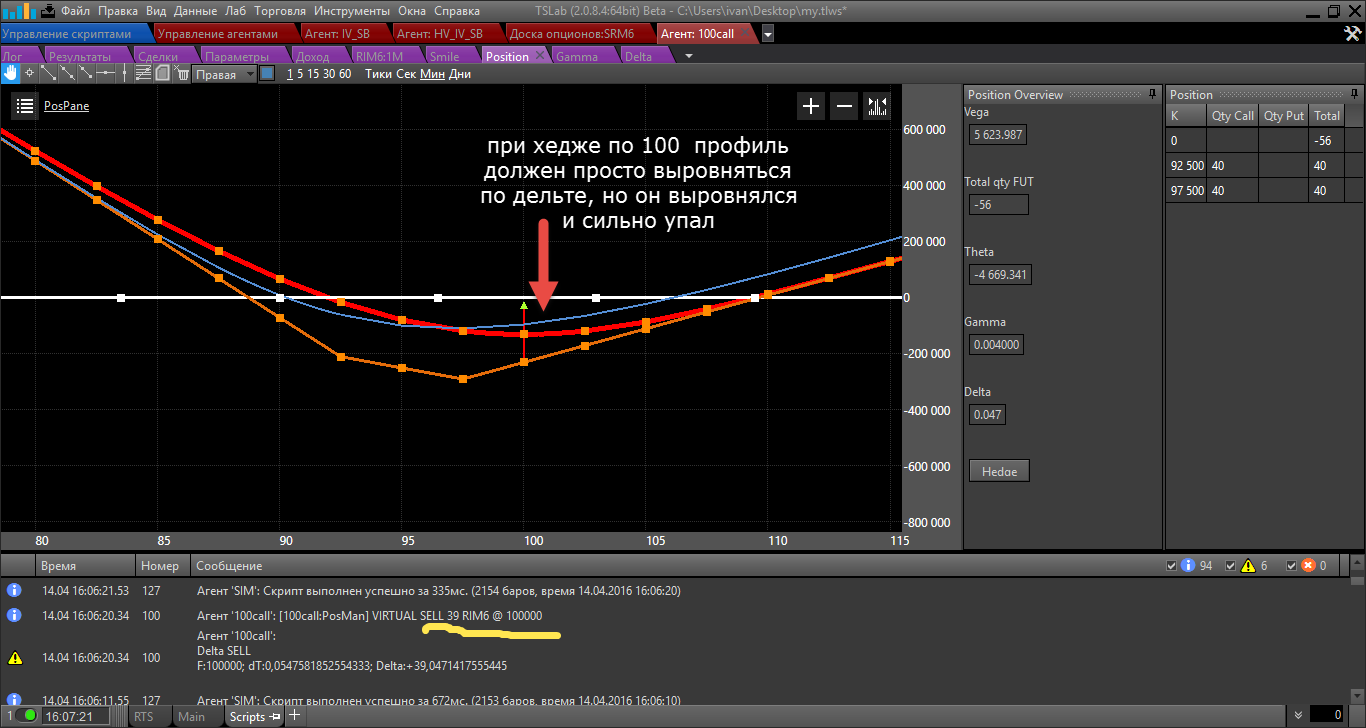Switch to the Gamma tab
This screenshot has width=1366, height=728.
(x=576, y=56)
